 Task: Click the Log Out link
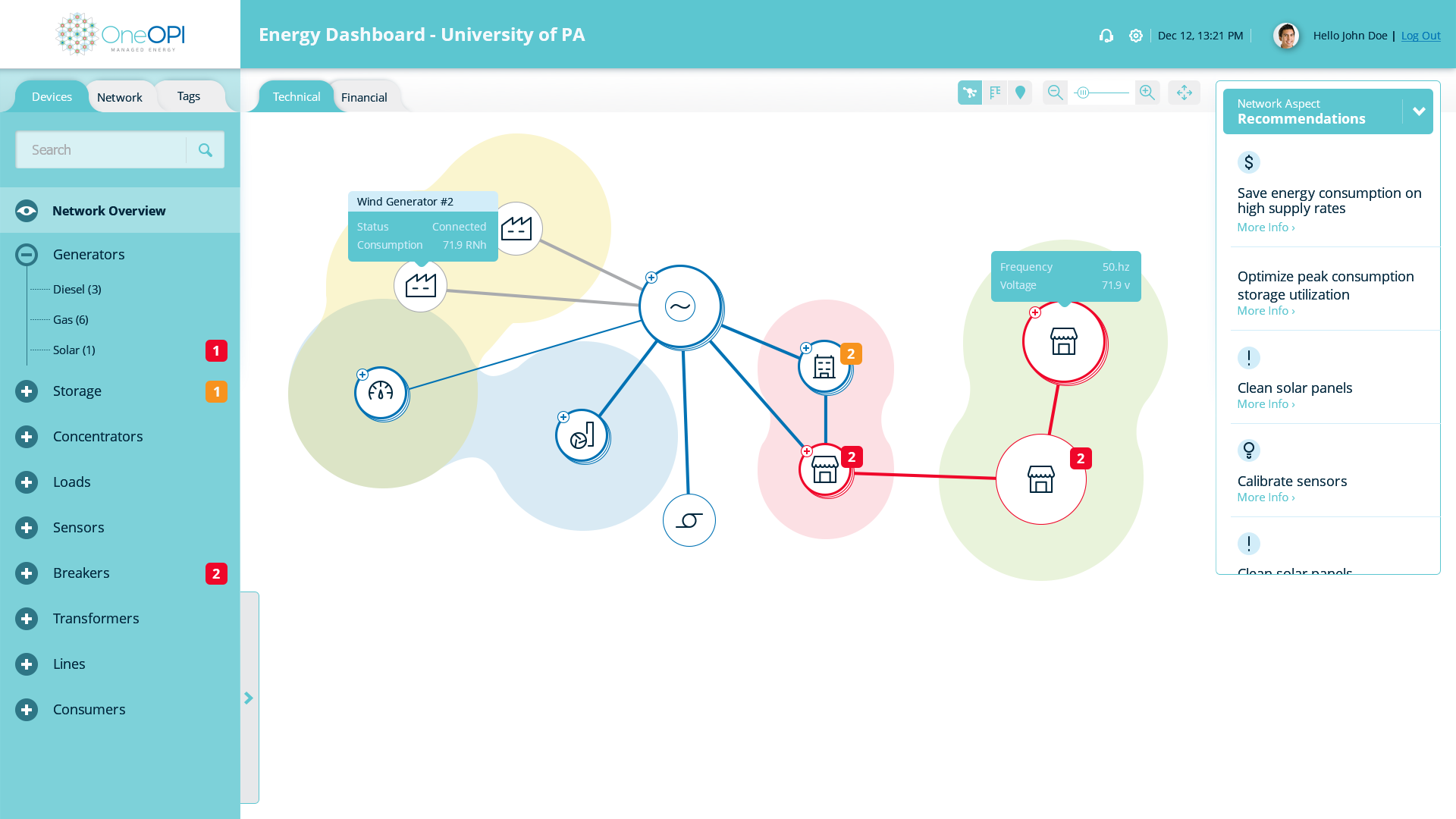pyautogui.click(x=1420, y=36)
